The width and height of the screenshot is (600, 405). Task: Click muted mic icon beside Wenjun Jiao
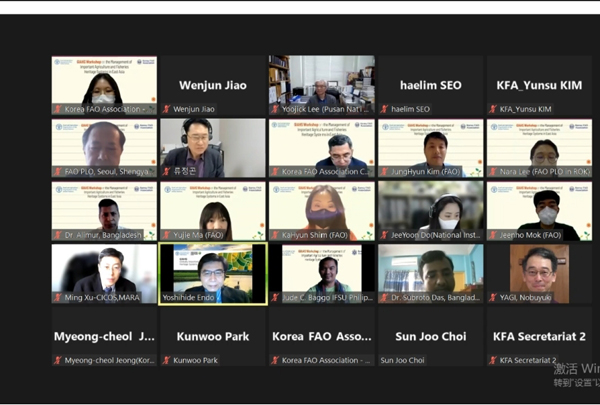(x=166, y=109)
